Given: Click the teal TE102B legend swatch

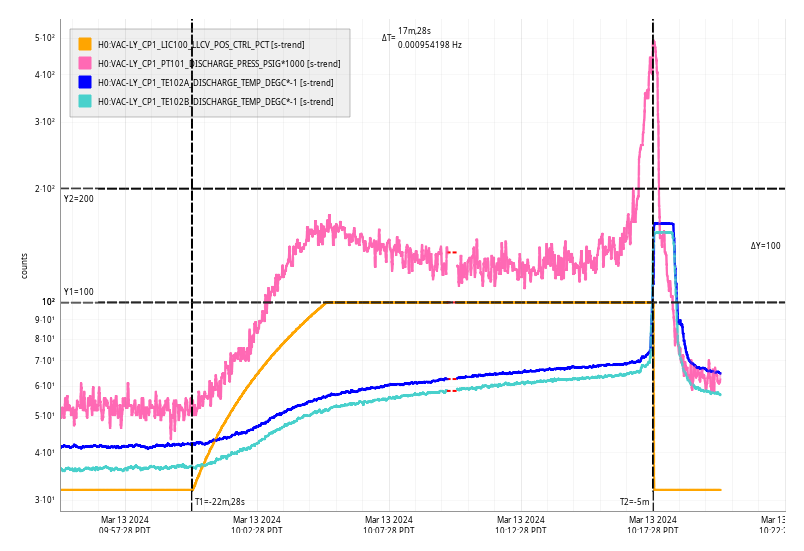Looking at the screenshot, I should 85,101.
